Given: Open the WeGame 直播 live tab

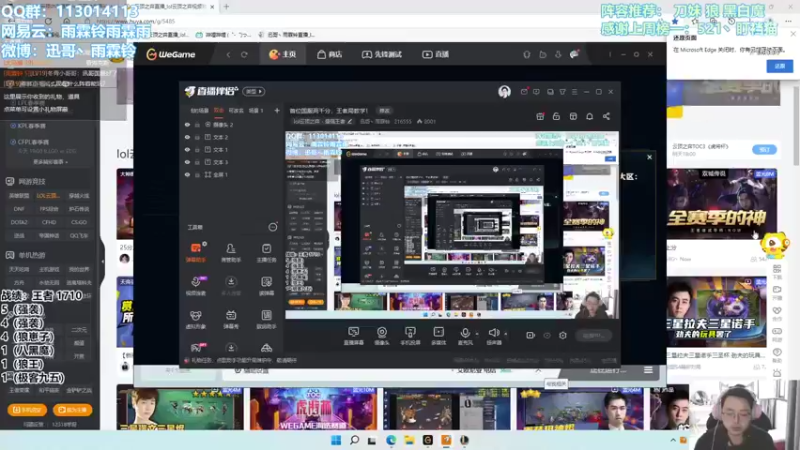Looking at the screenshot, I should (435, 54).
